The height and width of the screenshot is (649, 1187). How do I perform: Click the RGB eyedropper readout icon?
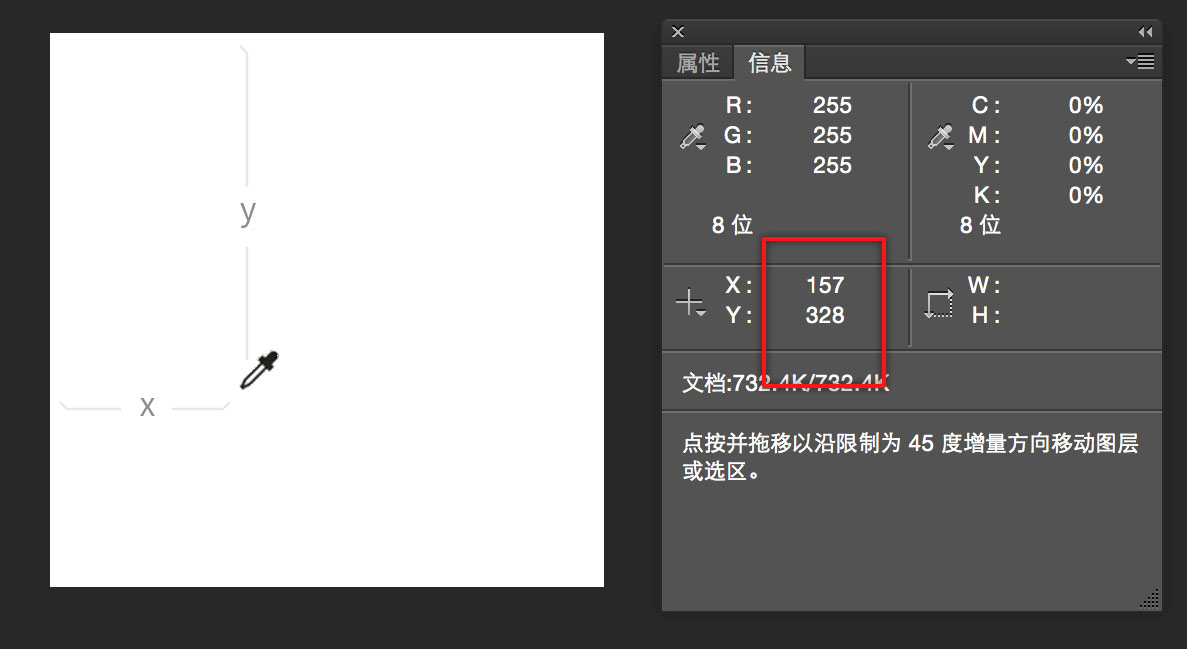pyautogui.click(x=693, y=136)
